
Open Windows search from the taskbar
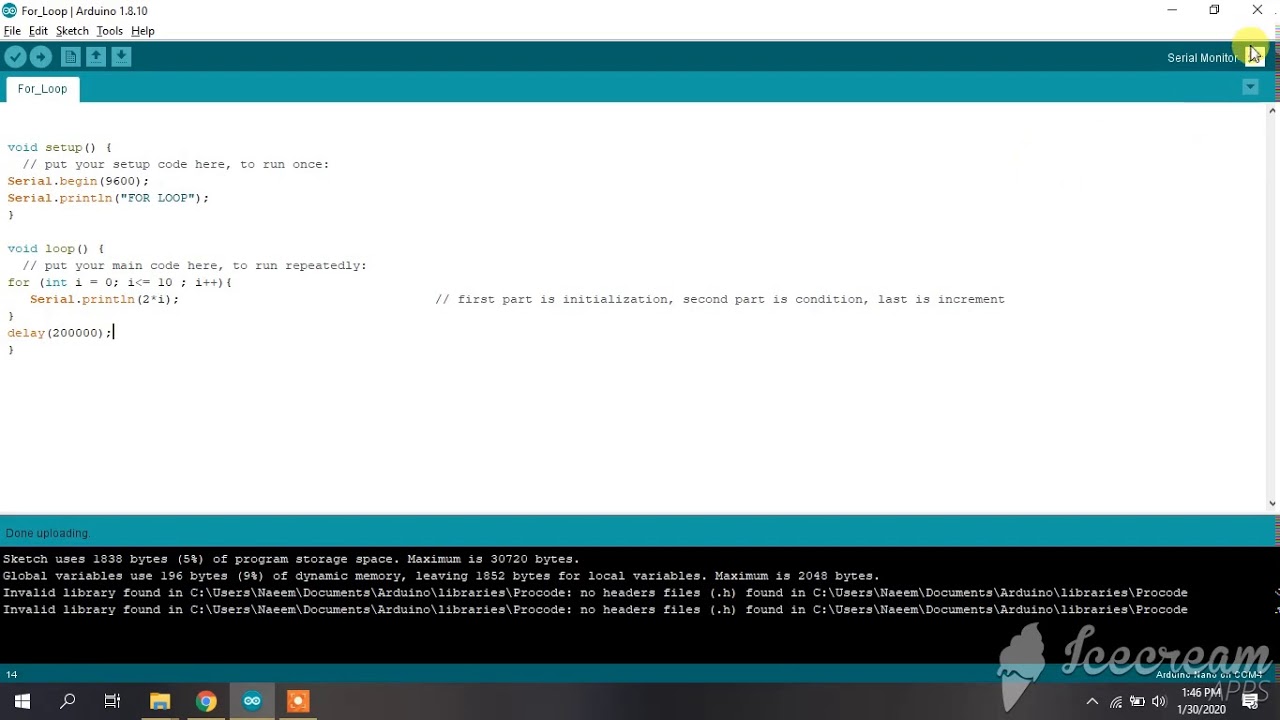click(68, 701)
